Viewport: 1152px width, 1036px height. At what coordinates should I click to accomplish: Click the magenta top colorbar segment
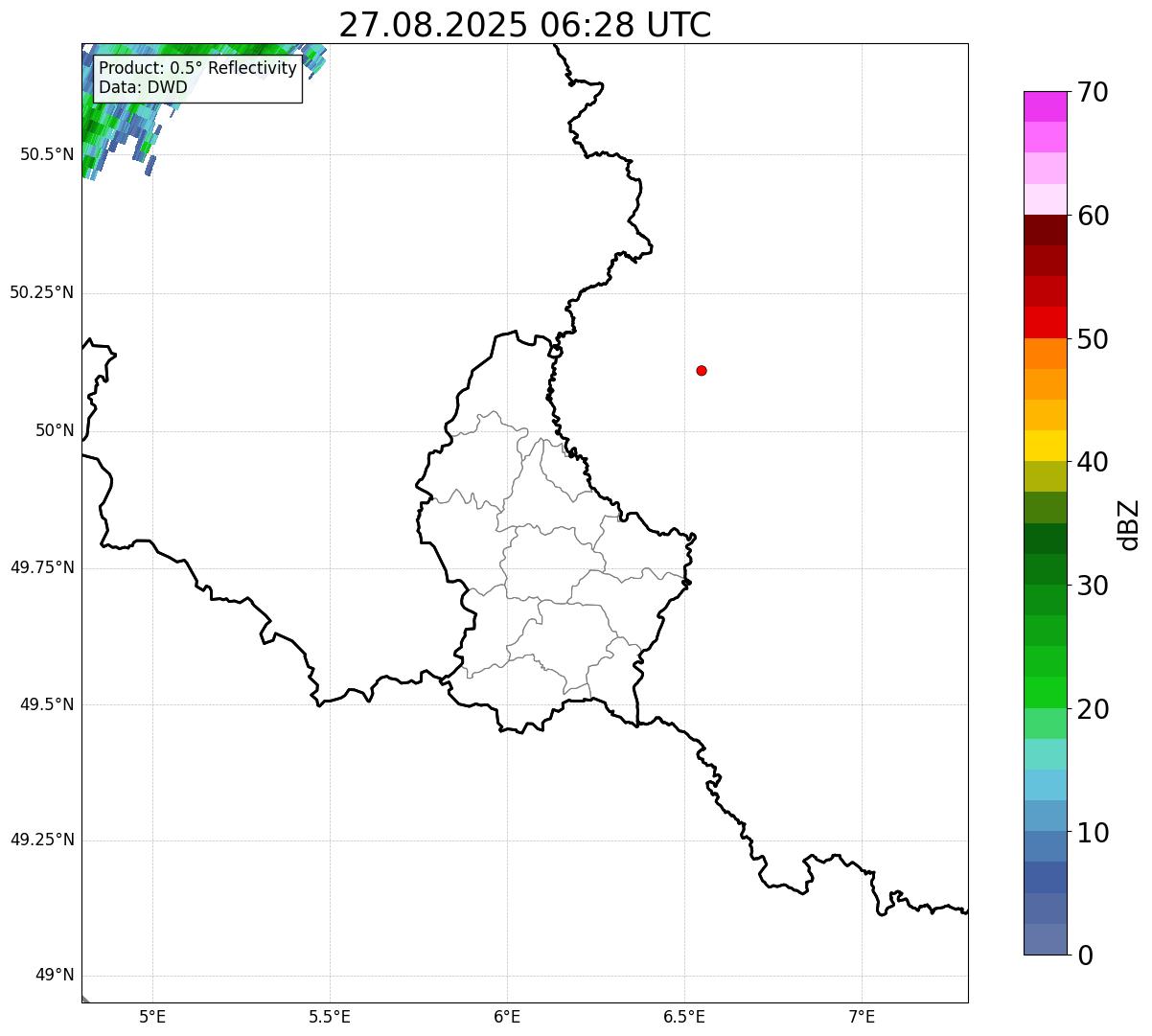1045,106
